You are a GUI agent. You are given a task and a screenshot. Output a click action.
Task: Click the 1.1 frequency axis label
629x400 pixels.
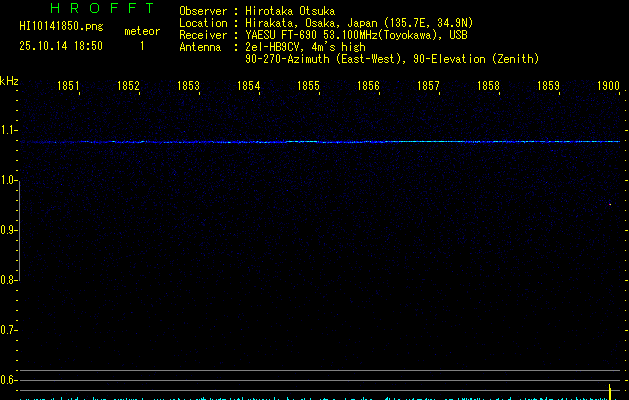pos(9,131)
